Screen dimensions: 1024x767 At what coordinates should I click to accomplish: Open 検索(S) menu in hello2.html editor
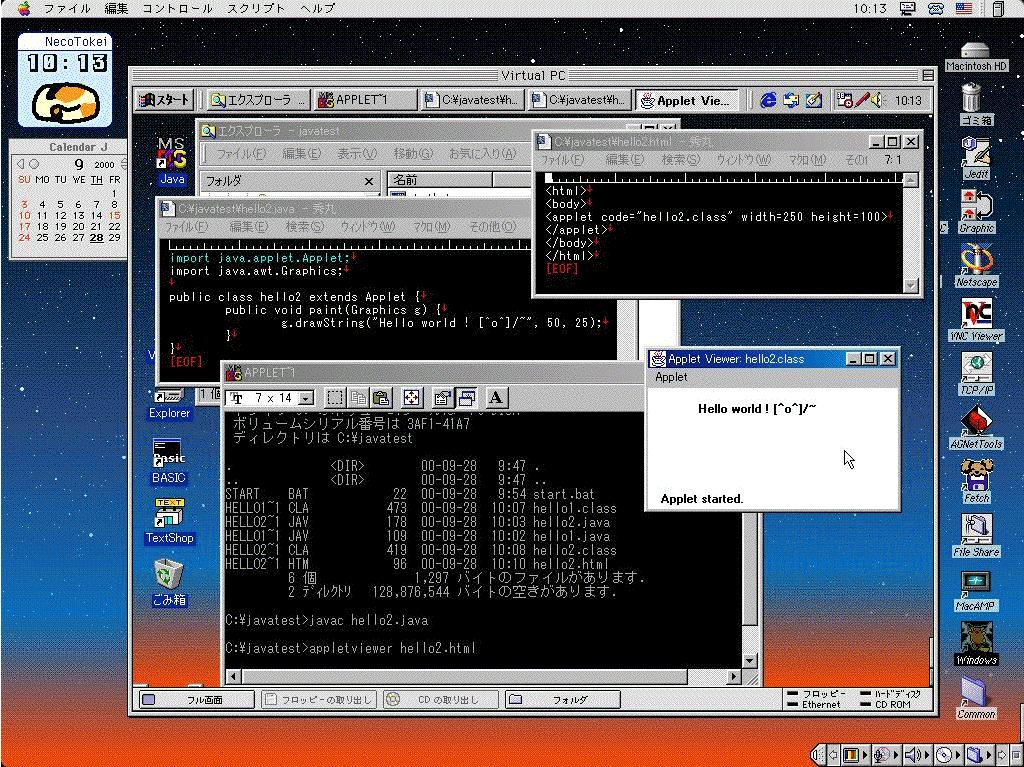[680, 159]
